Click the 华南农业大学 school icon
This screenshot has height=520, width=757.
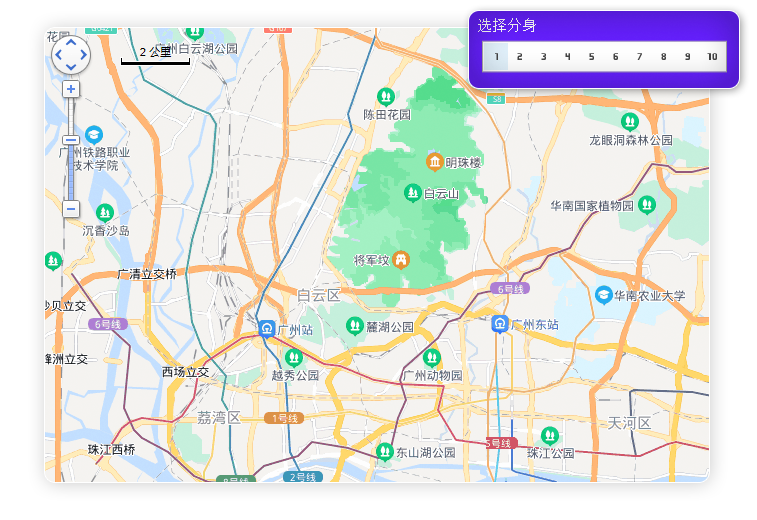point(603,295)
